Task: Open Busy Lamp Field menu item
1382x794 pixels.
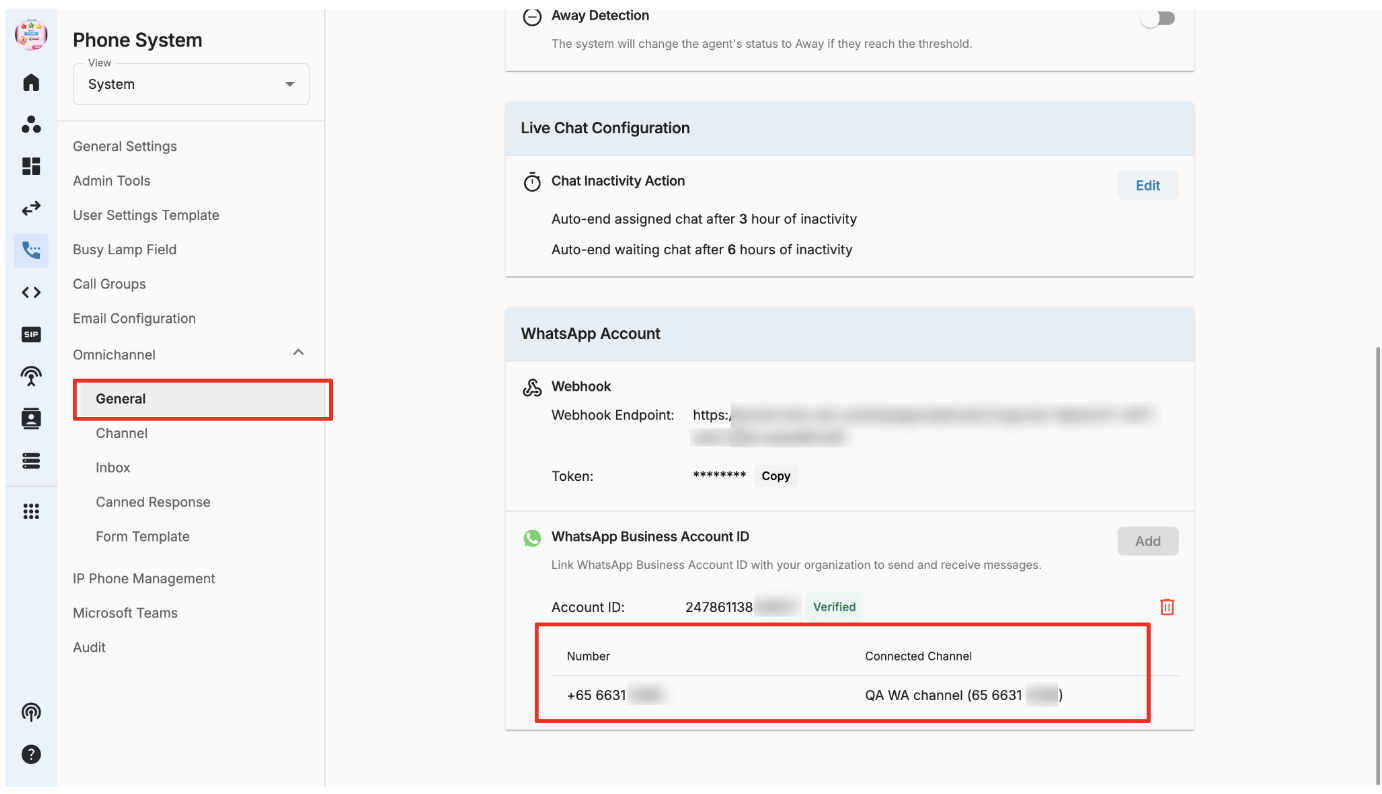Action: click(125, 250)
